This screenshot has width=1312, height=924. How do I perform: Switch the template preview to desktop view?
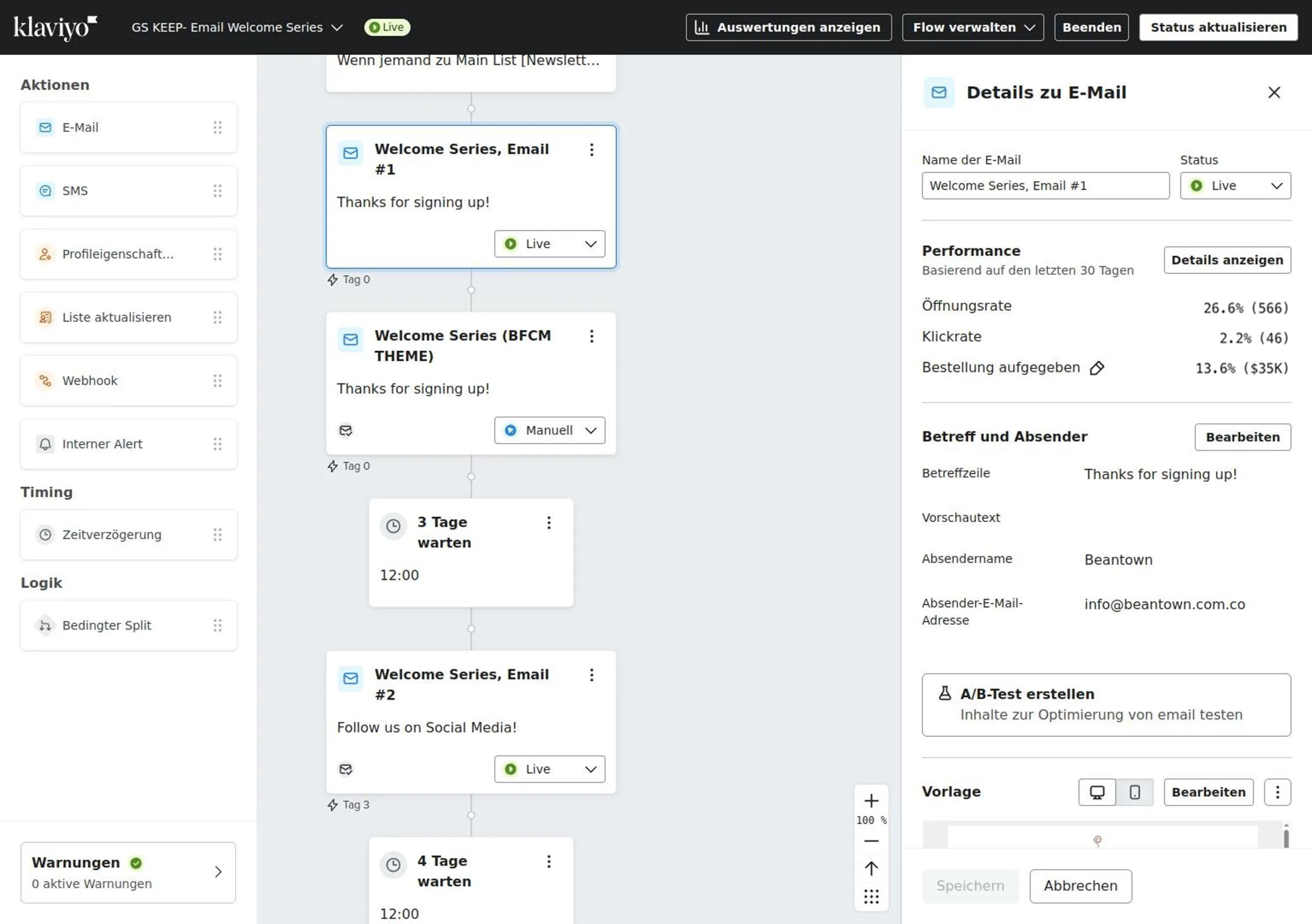[x=1097, y=792]
